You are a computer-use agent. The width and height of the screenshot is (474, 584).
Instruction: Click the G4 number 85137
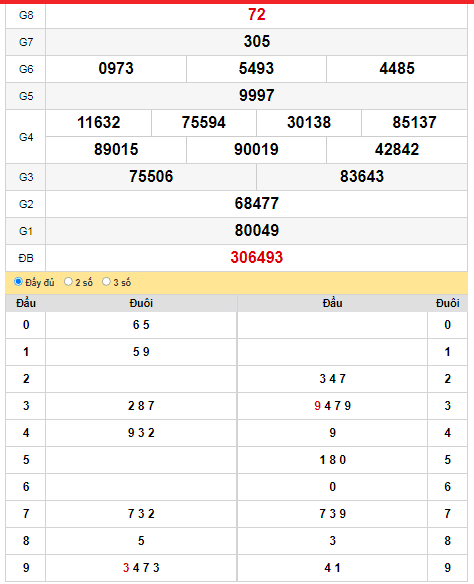tap(414, 123)
